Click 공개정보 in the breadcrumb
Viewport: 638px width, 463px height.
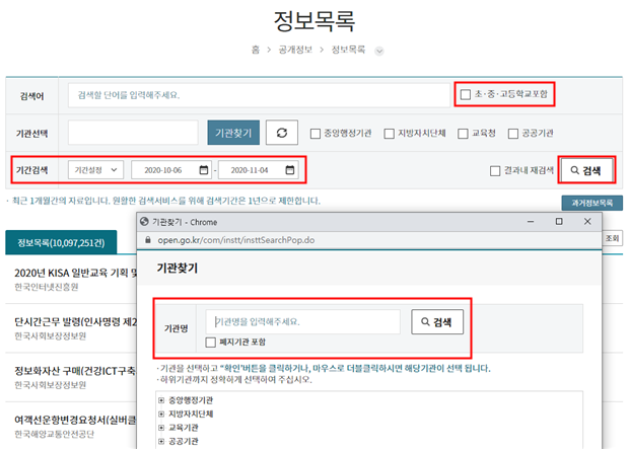(x=295, y=50)
